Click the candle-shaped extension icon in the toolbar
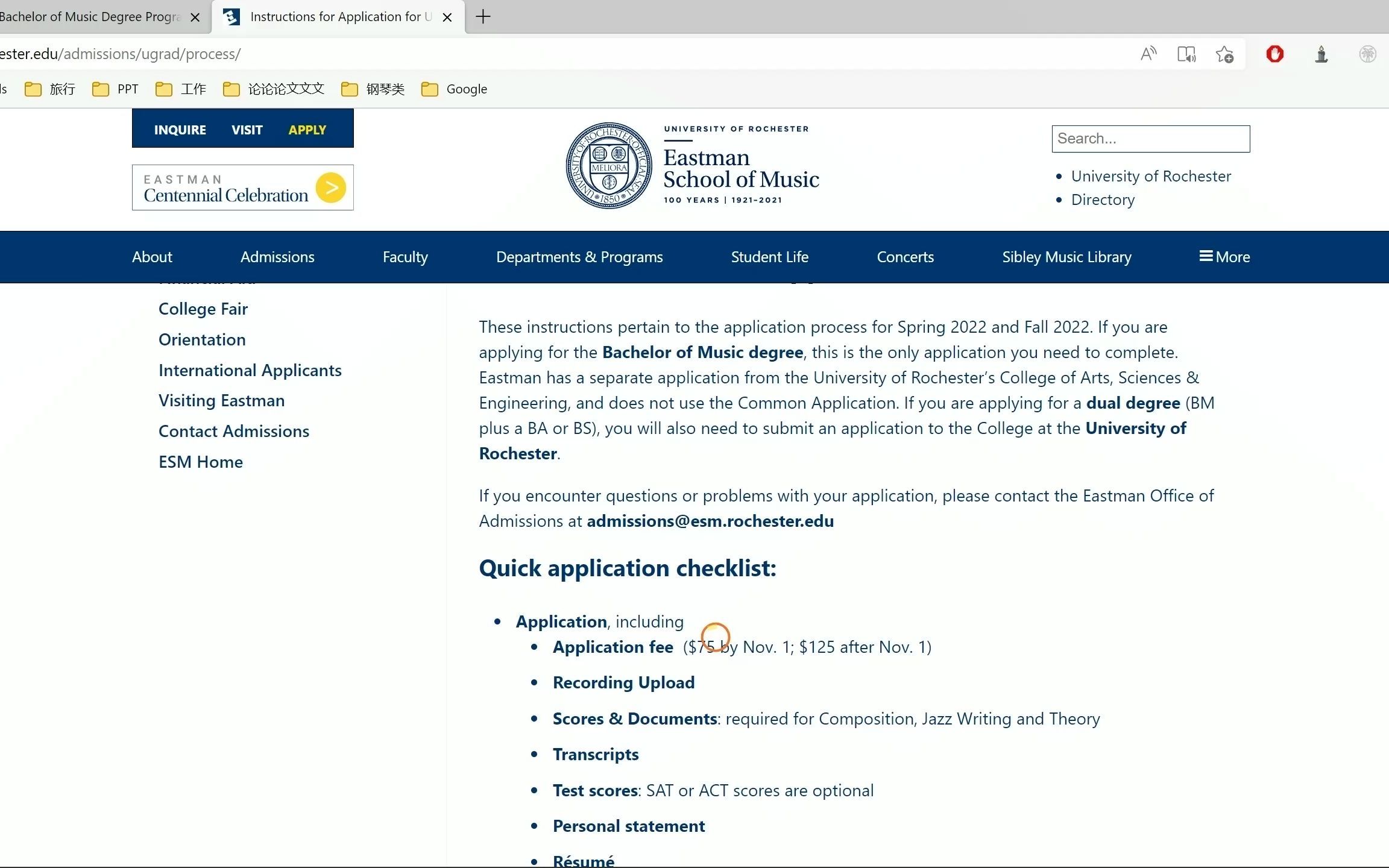1389x868 pixels. (1321, 54)
